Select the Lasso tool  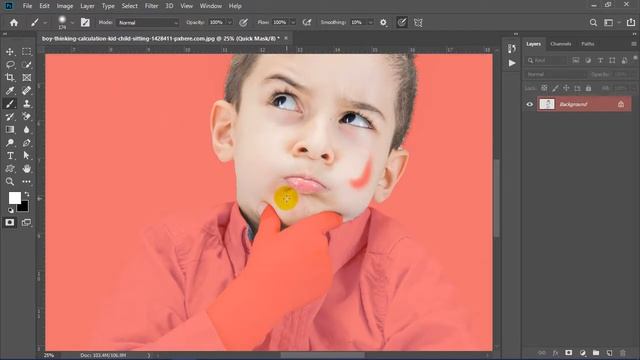(x=10, y=64)
